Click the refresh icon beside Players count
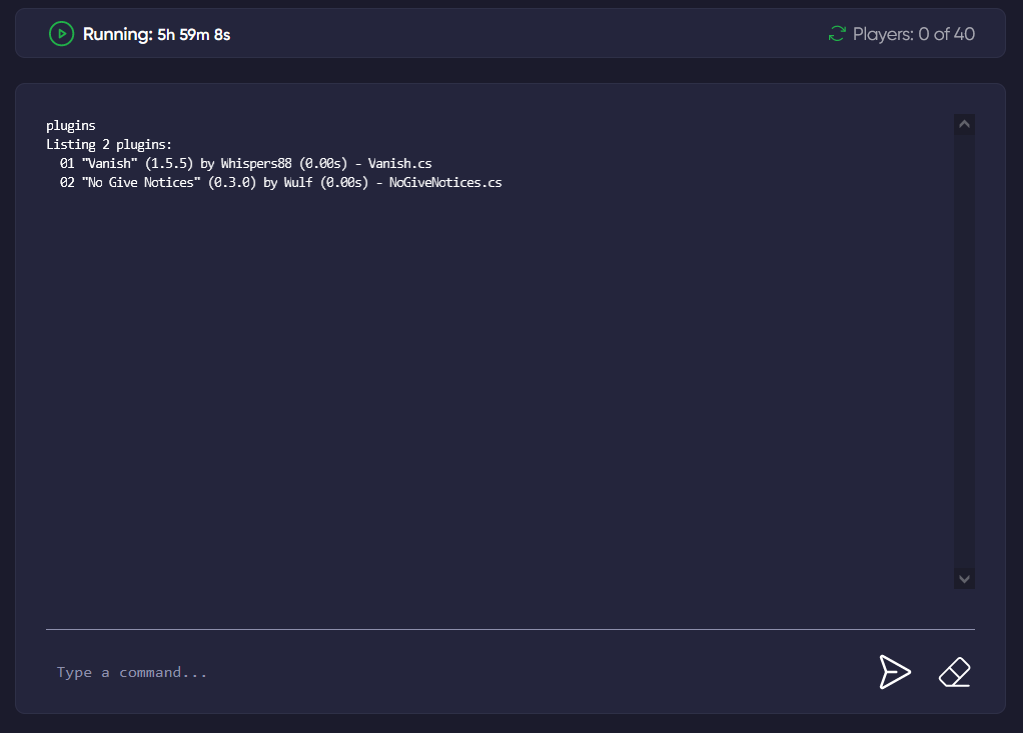1023x733 pixels. pyautogui.click(x=838, y=32)
